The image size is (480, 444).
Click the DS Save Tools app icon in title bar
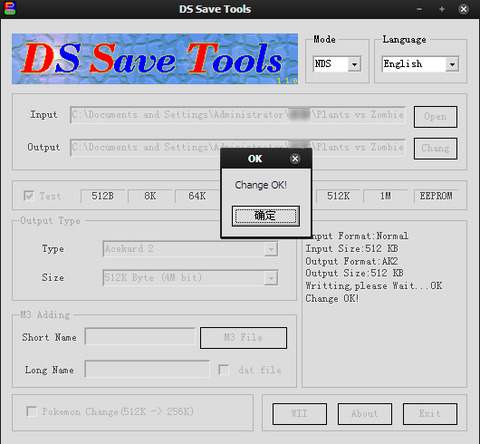[10, 9]
